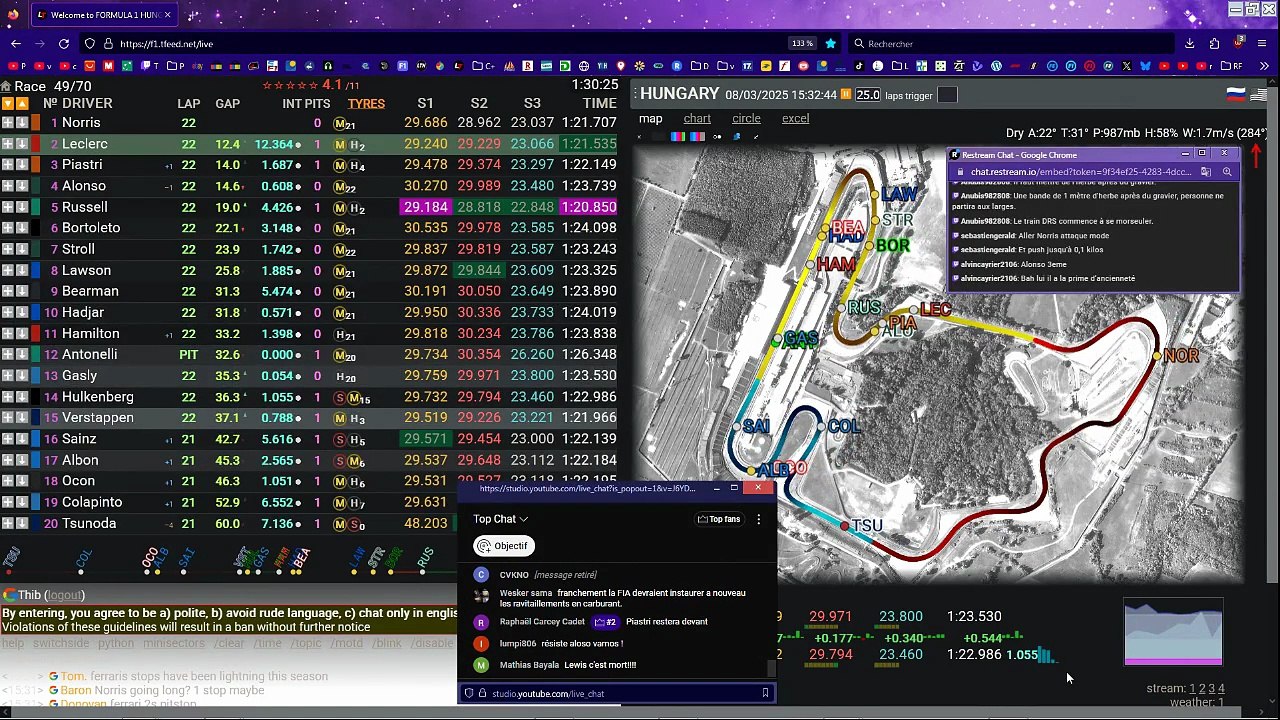Click the plus icon on Norris row

(x=7, y=123)
